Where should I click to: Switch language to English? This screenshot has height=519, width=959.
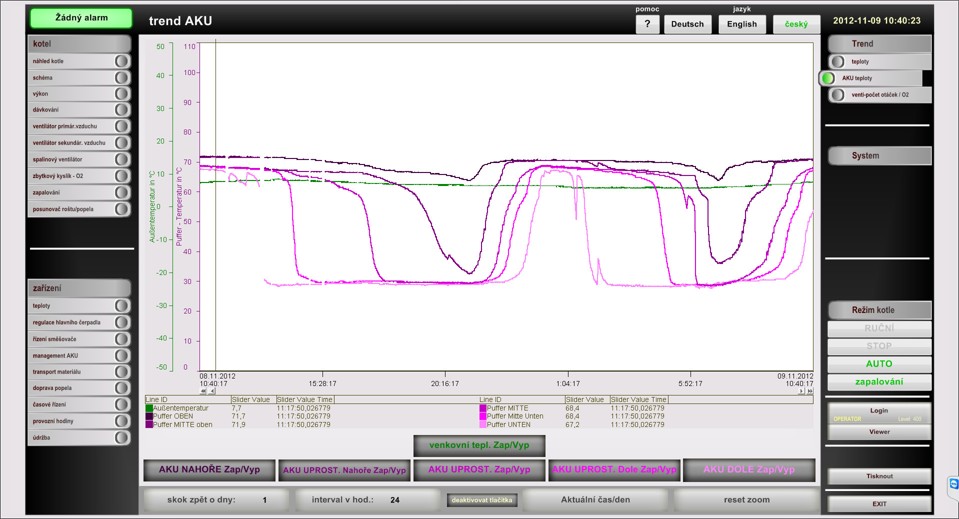tap(742, 24)
